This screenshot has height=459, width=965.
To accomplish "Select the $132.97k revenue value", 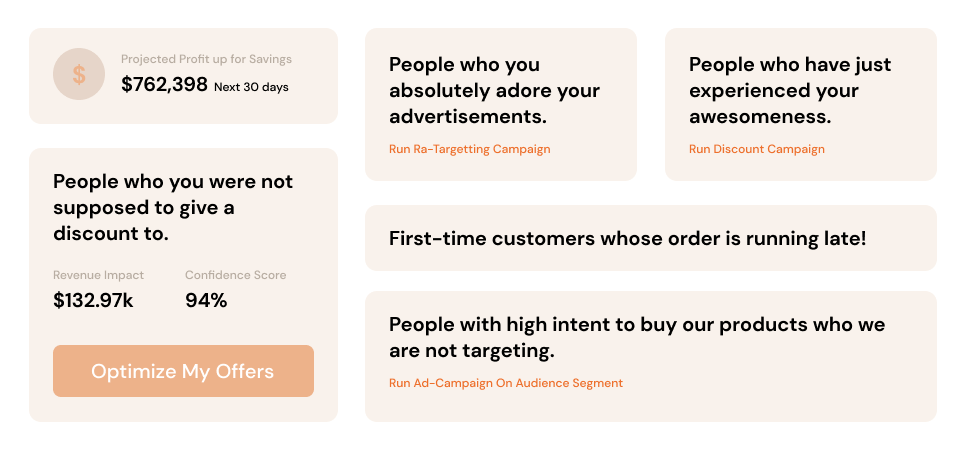I will pyautogui.click(x=93, y=300).
